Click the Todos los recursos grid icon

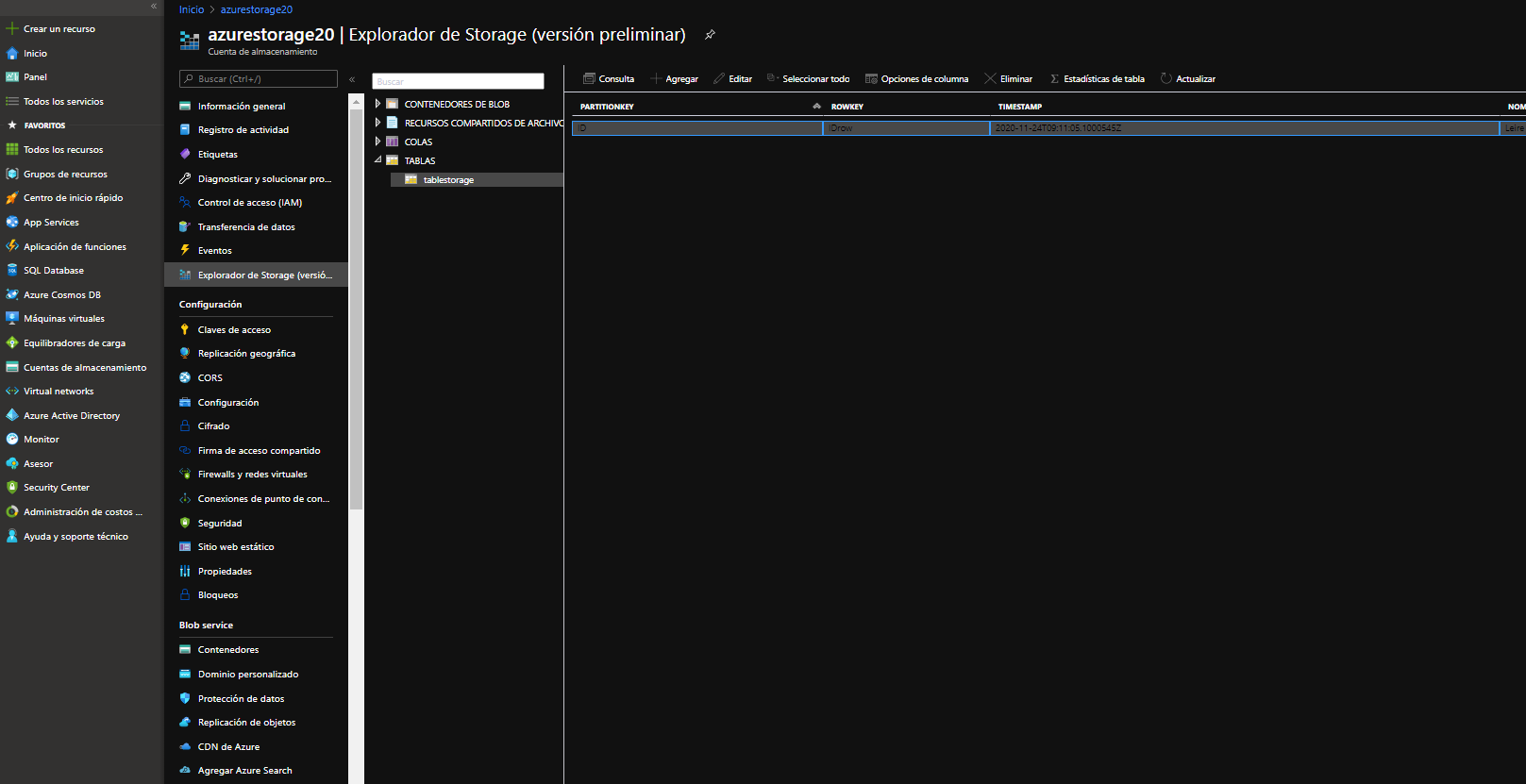(x=12, y=150)
